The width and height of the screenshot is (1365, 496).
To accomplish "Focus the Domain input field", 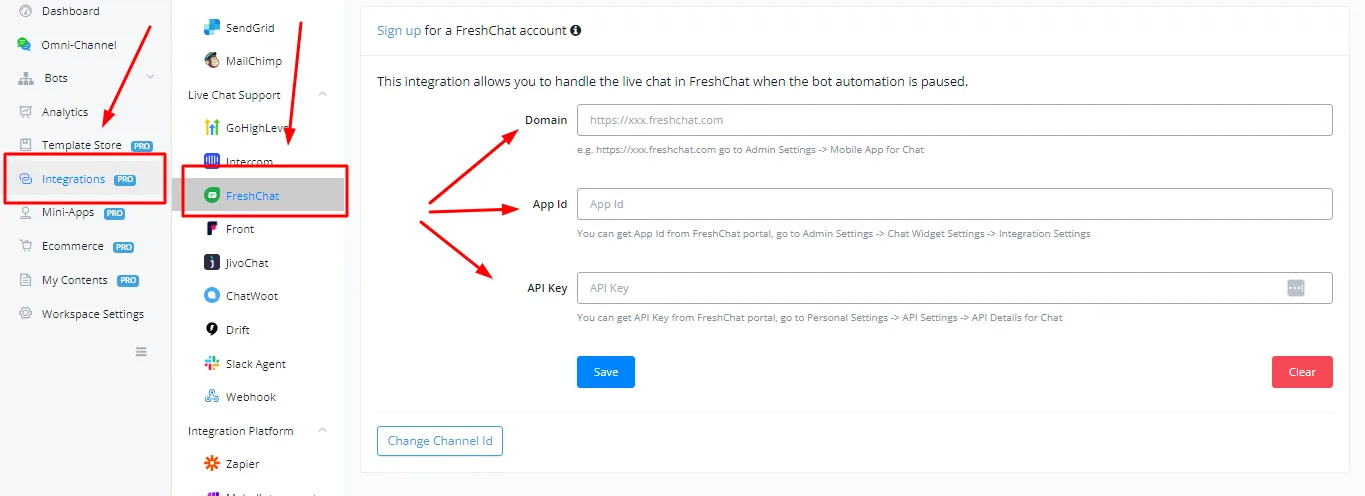I will [x=955, y=120].
